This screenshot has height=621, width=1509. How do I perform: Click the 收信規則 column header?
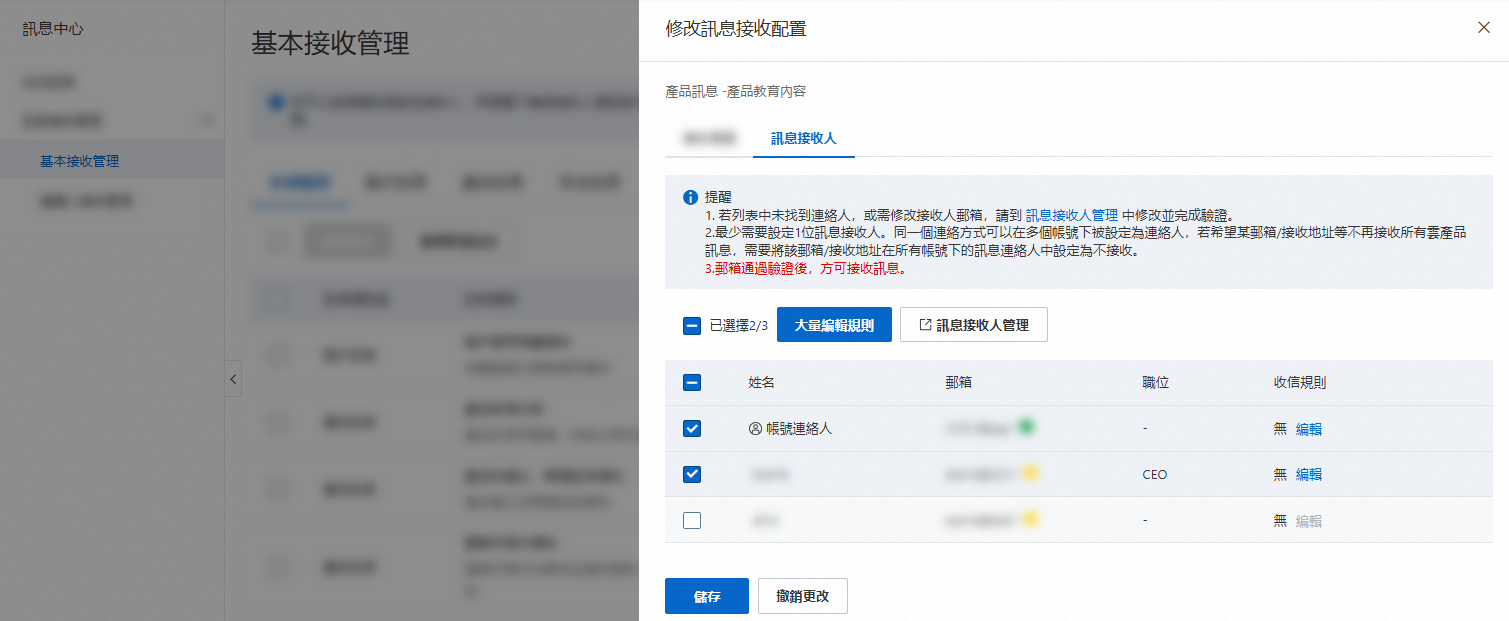tap(1300, 383)
